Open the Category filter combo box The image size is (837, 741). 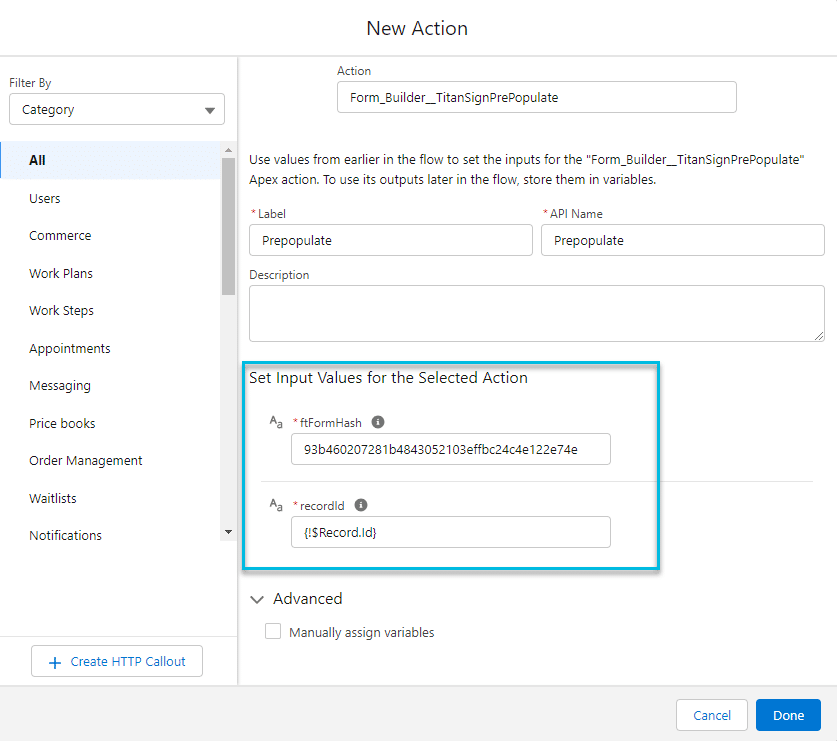click(116, 109)
